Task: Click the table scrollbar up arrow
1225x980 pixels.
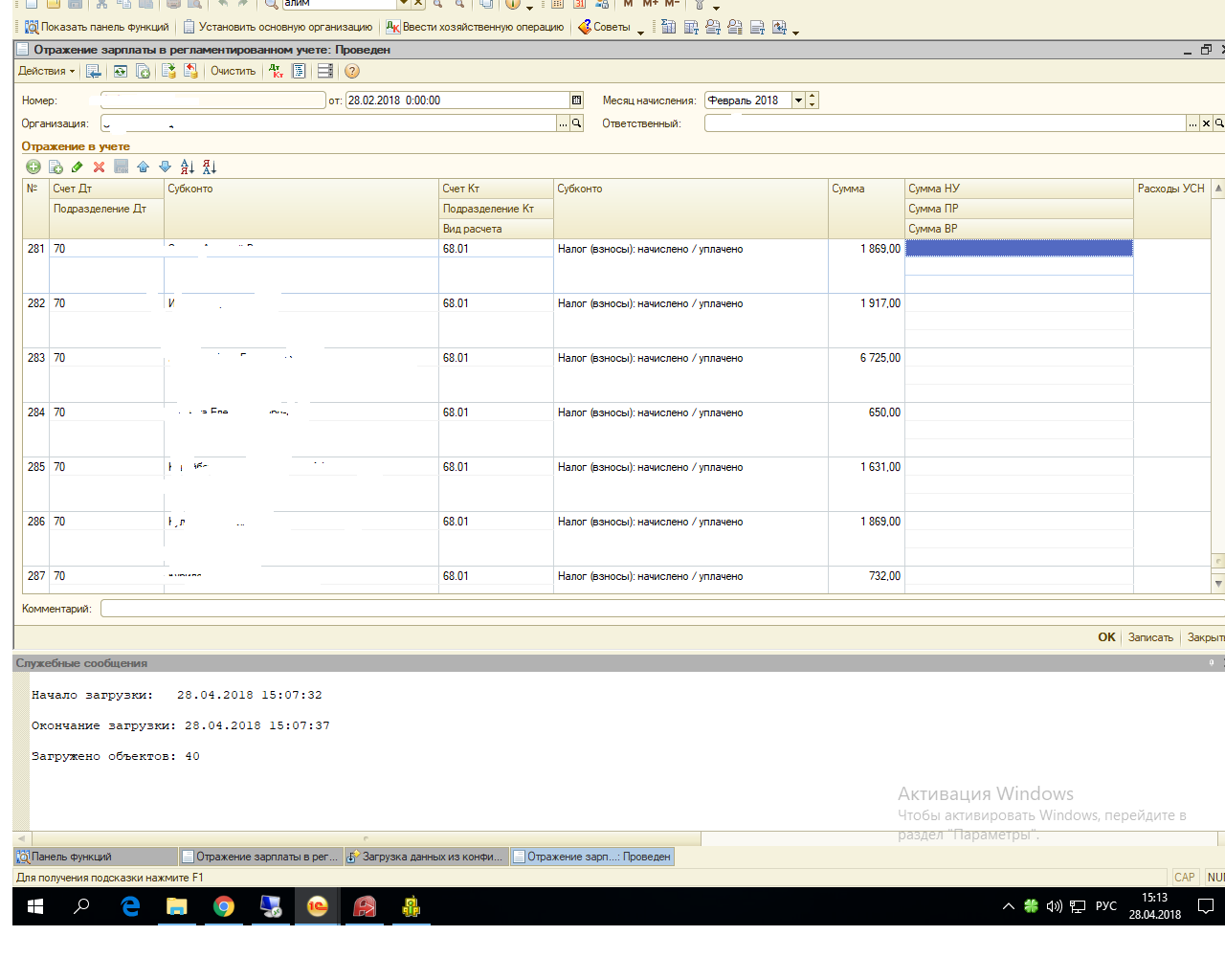Action: (1218, 189)
